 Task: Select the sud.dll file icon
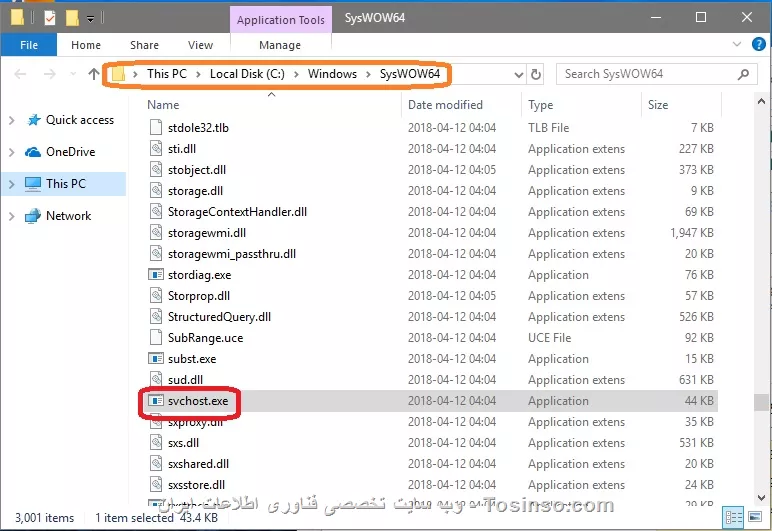156,379
